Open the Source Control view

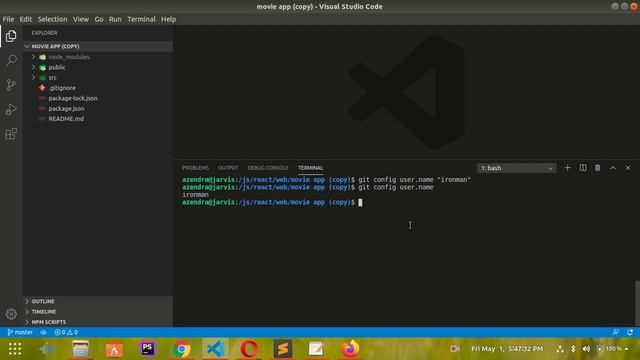[x=11, y=85]
